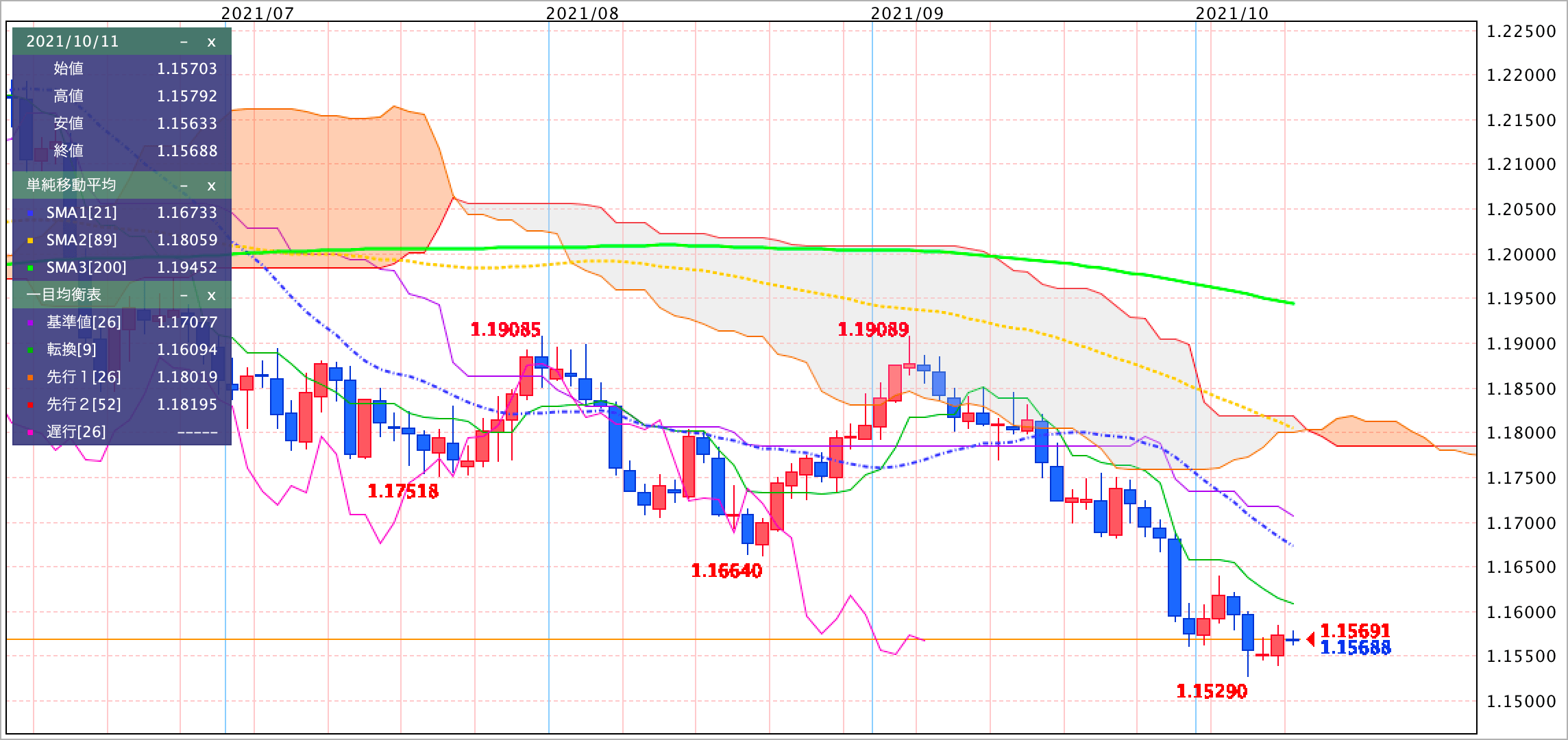
Task: Click the 単純移動平均 panel title
Action: tap(71, 185)
